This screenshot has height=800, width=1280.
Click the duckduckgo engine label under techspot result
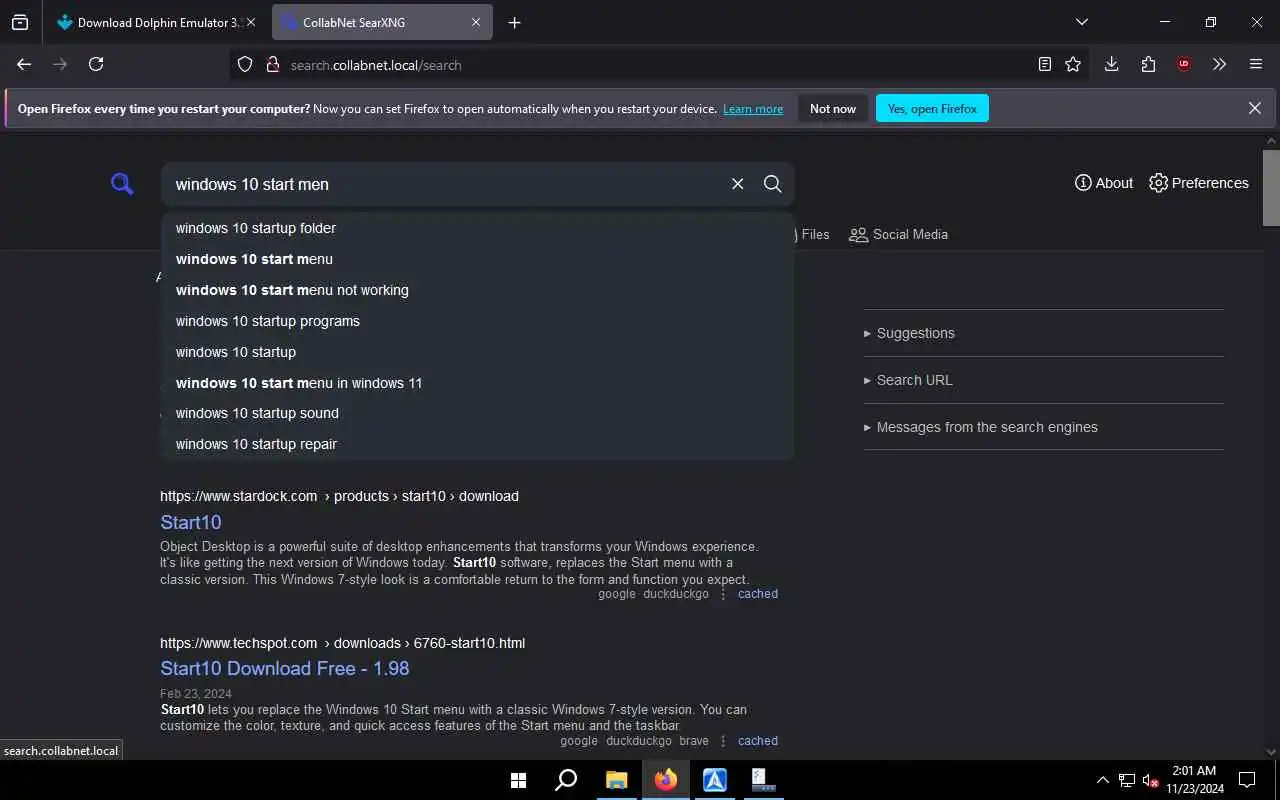coord(637,741)
